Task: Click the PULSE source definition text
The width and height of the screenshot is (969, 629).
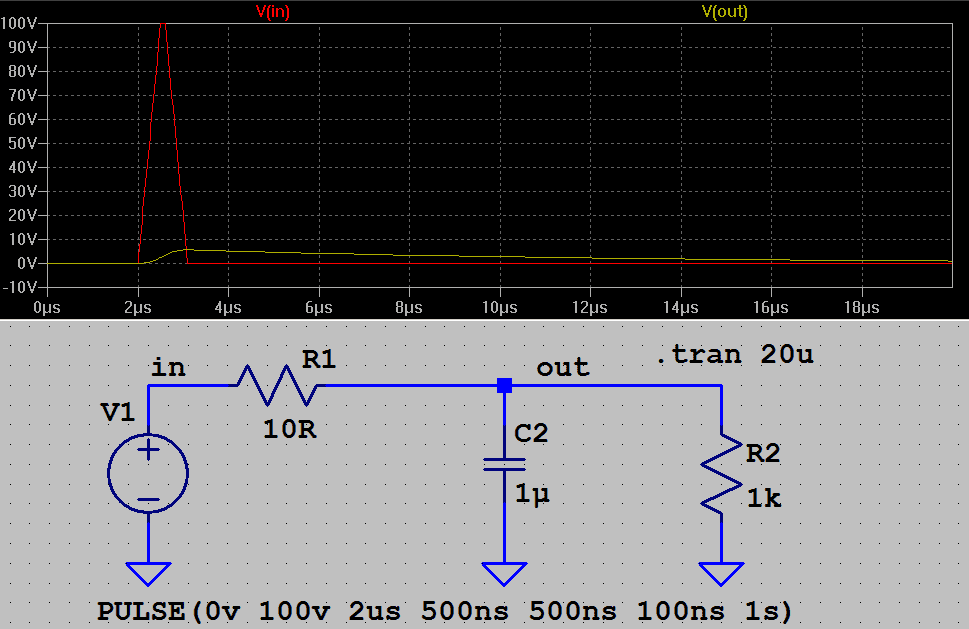Action: point(444,611)
